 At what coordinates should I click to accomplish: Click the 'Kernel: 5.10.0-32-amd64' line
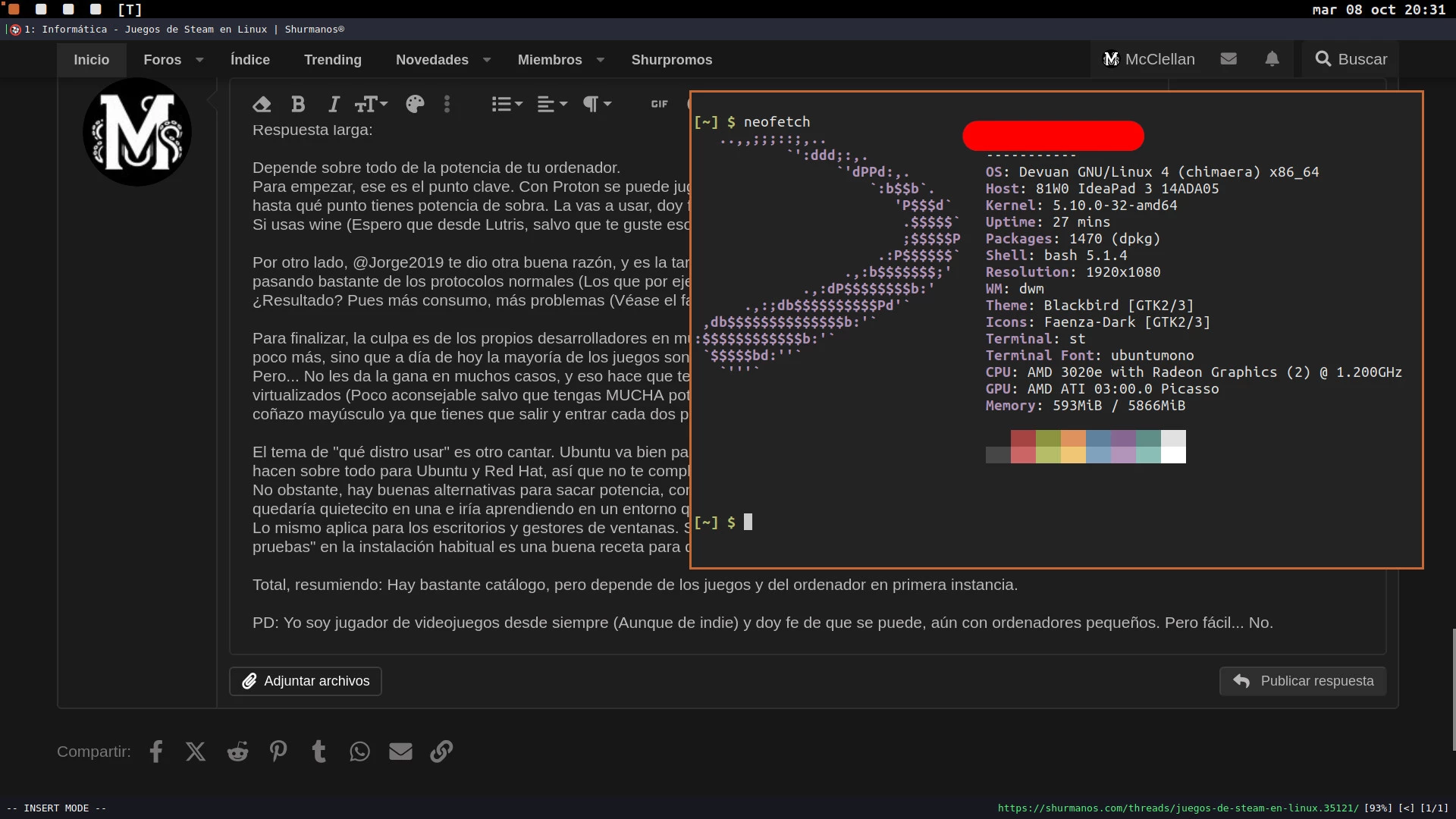tap(1081, 206)
